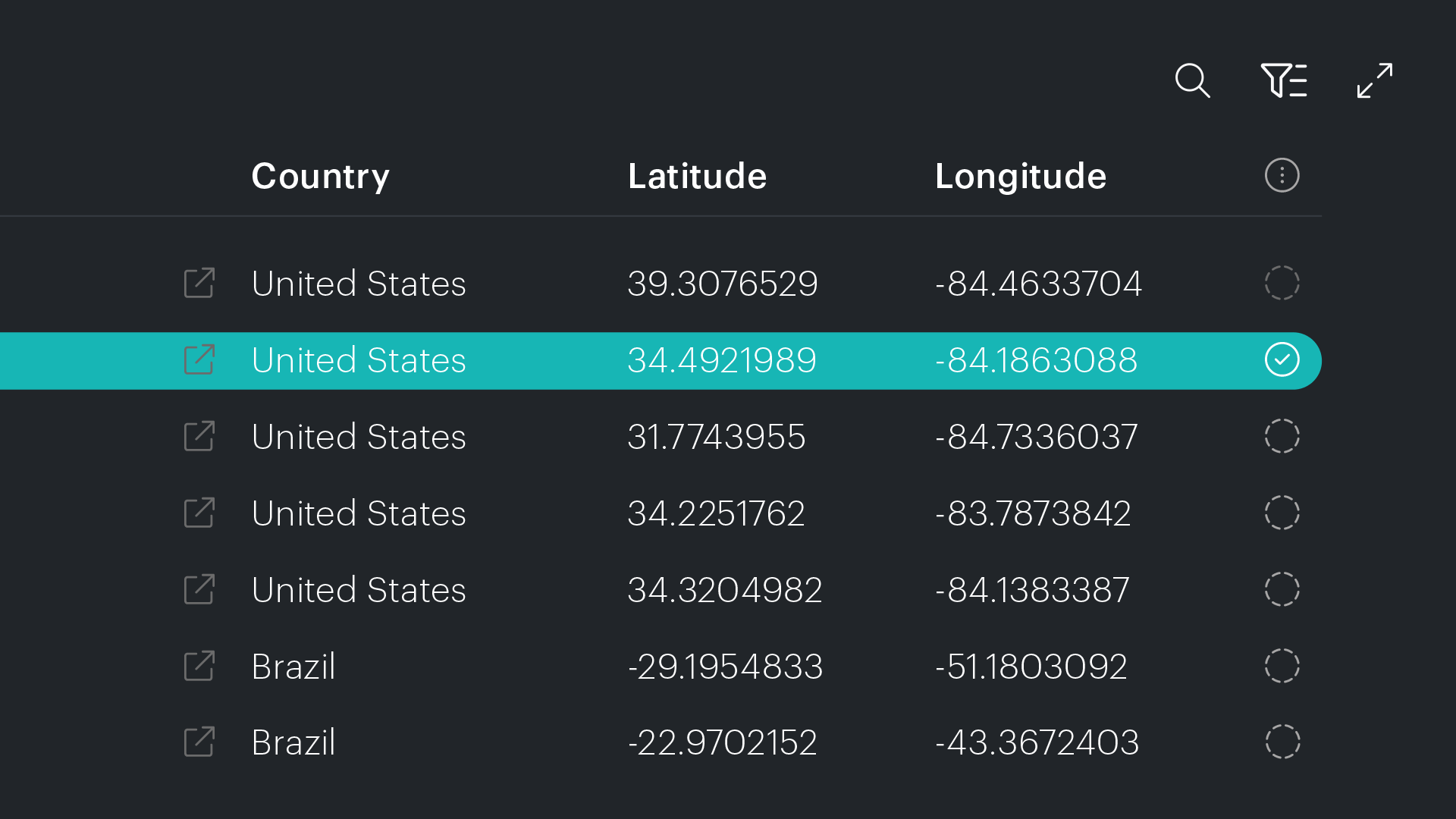The height and width of the screenshot is (819, 1456).
Task: Deselect the checked row with longitude -84.1863088
Action: coord(1282,359)
